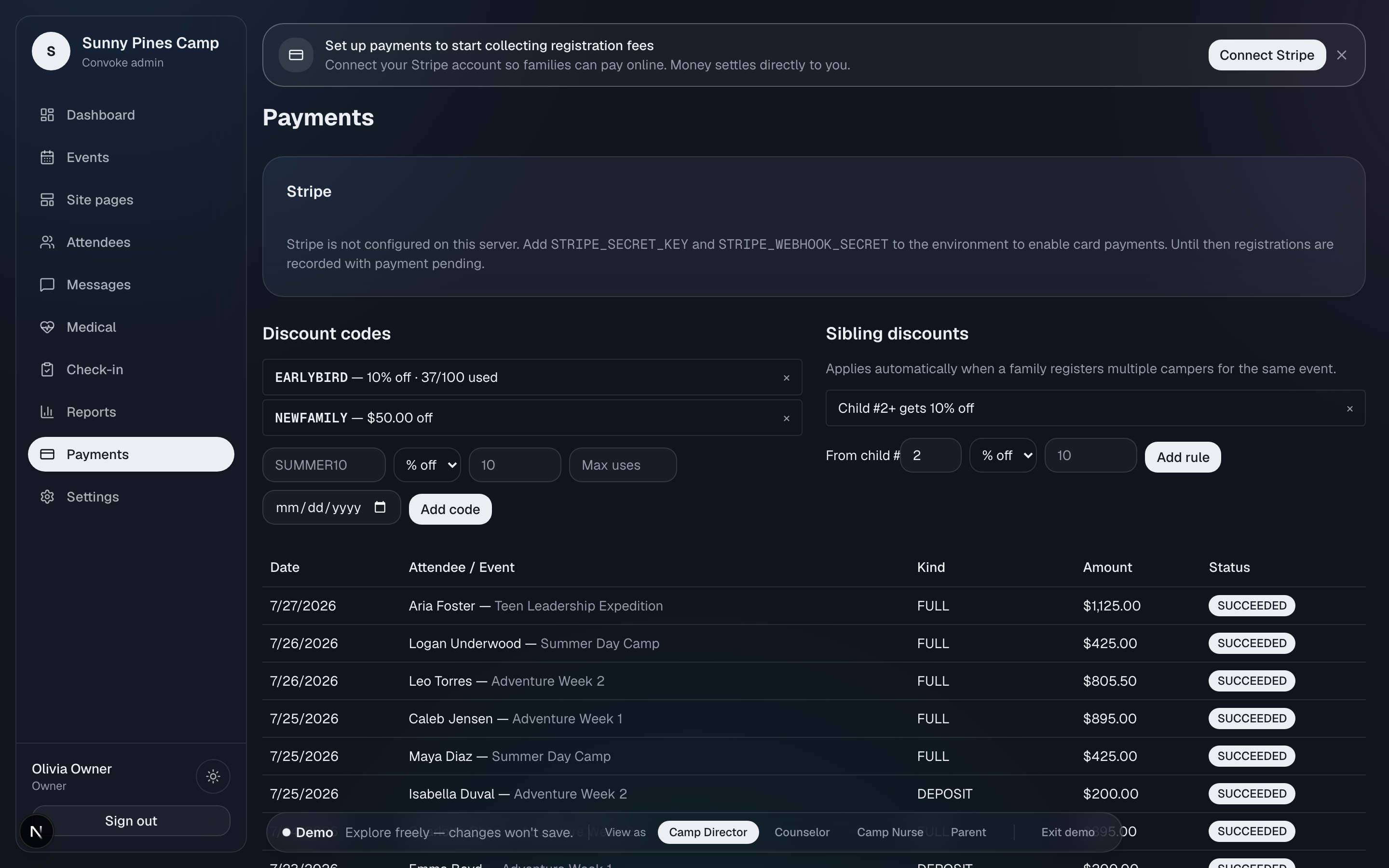Dismiss the Stripe setup banner
The image size is (1389, 868).
[x=1341, y=55]
